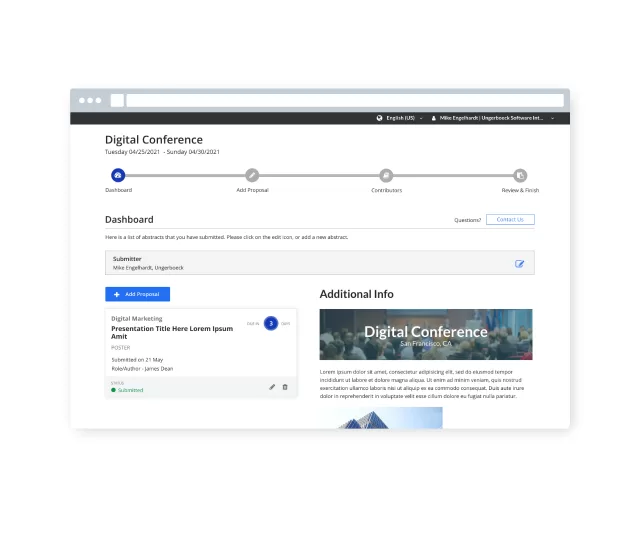Open the Review & Finish step icon

point(520,176)
